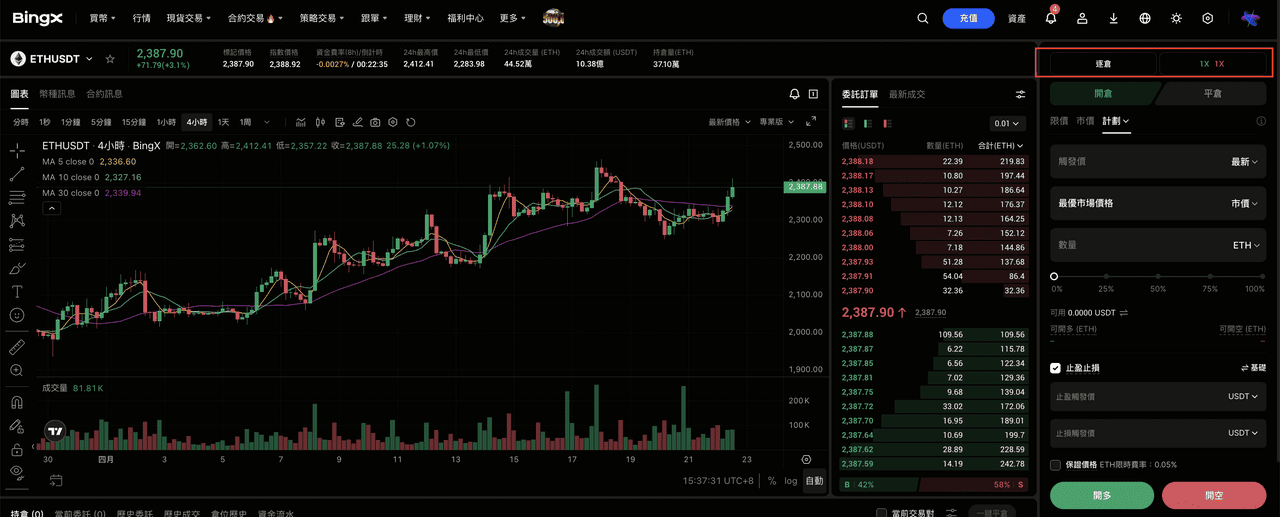The height and width of the screenshot is (517, 1280).
Task: Open notifications bell with red badge
Action: click(x=1050, y=18)
